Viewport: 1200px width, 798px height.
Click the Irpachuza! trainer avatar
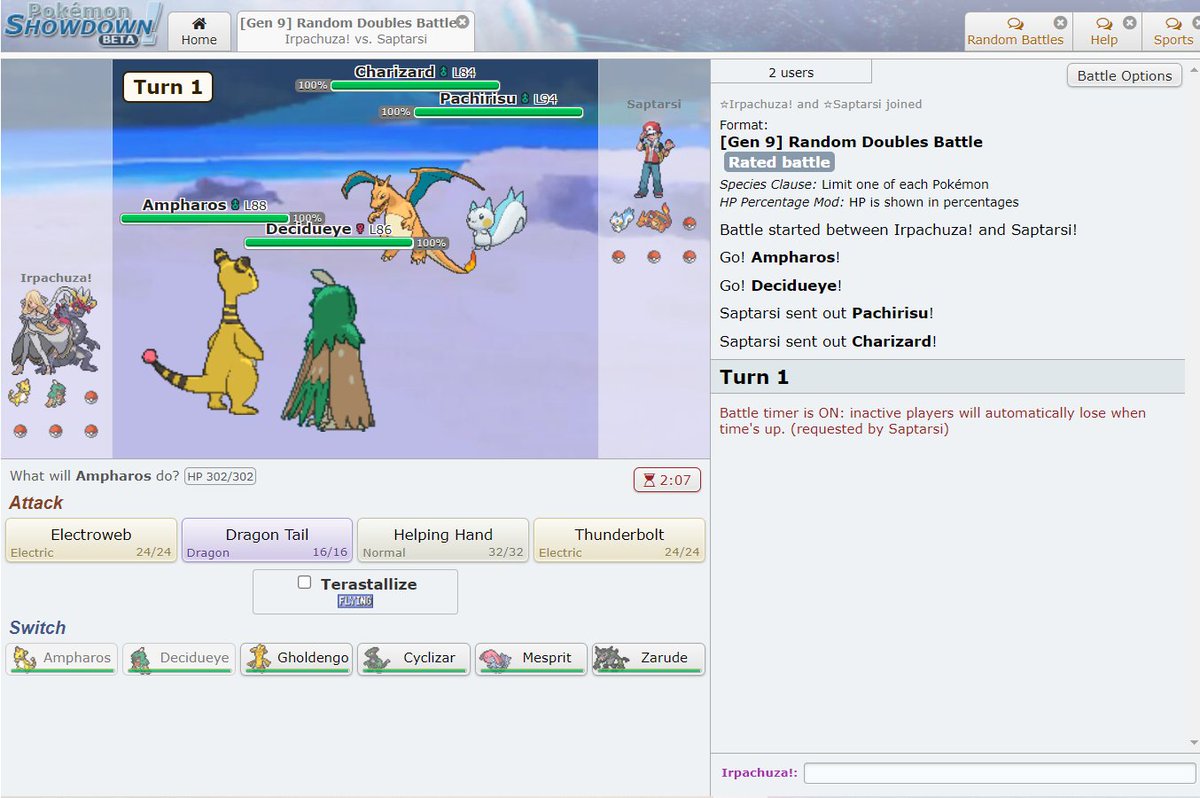click(55, 332)
